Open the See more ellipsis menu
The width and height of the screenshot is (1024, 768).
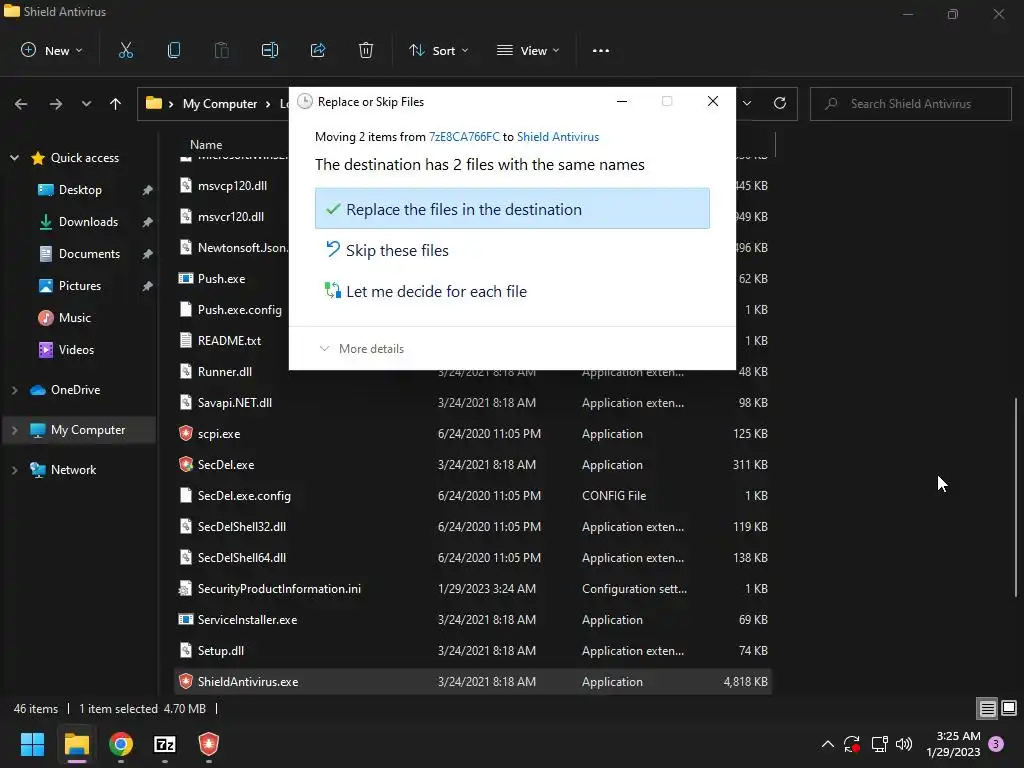point(601,50)
